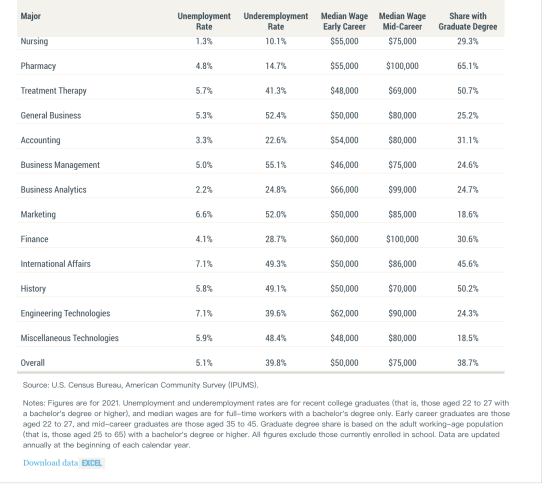Click the EXCEL download button
This screenshot has width=543, height=485.
[92, 463]
